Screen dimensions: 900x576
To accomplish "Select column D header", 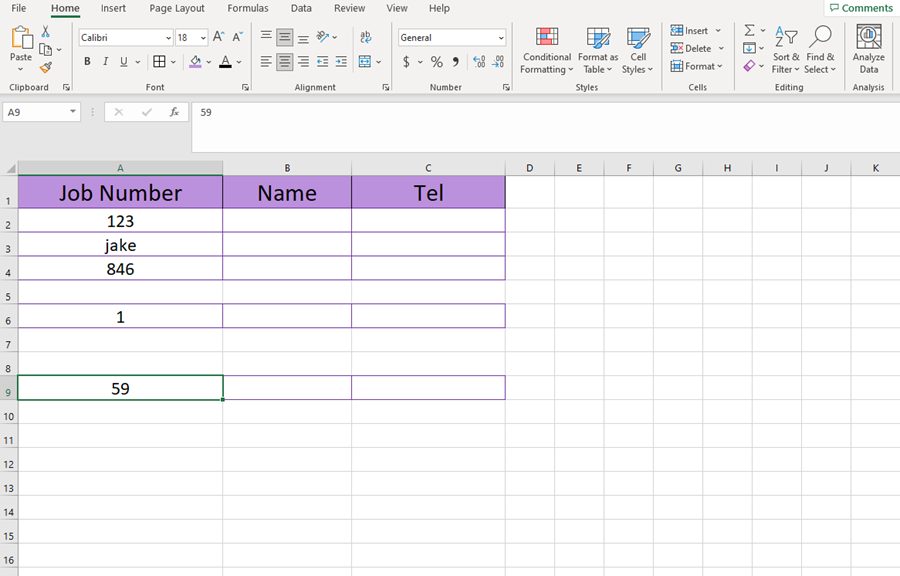I will pyautogui.click(x=529, y=168).
